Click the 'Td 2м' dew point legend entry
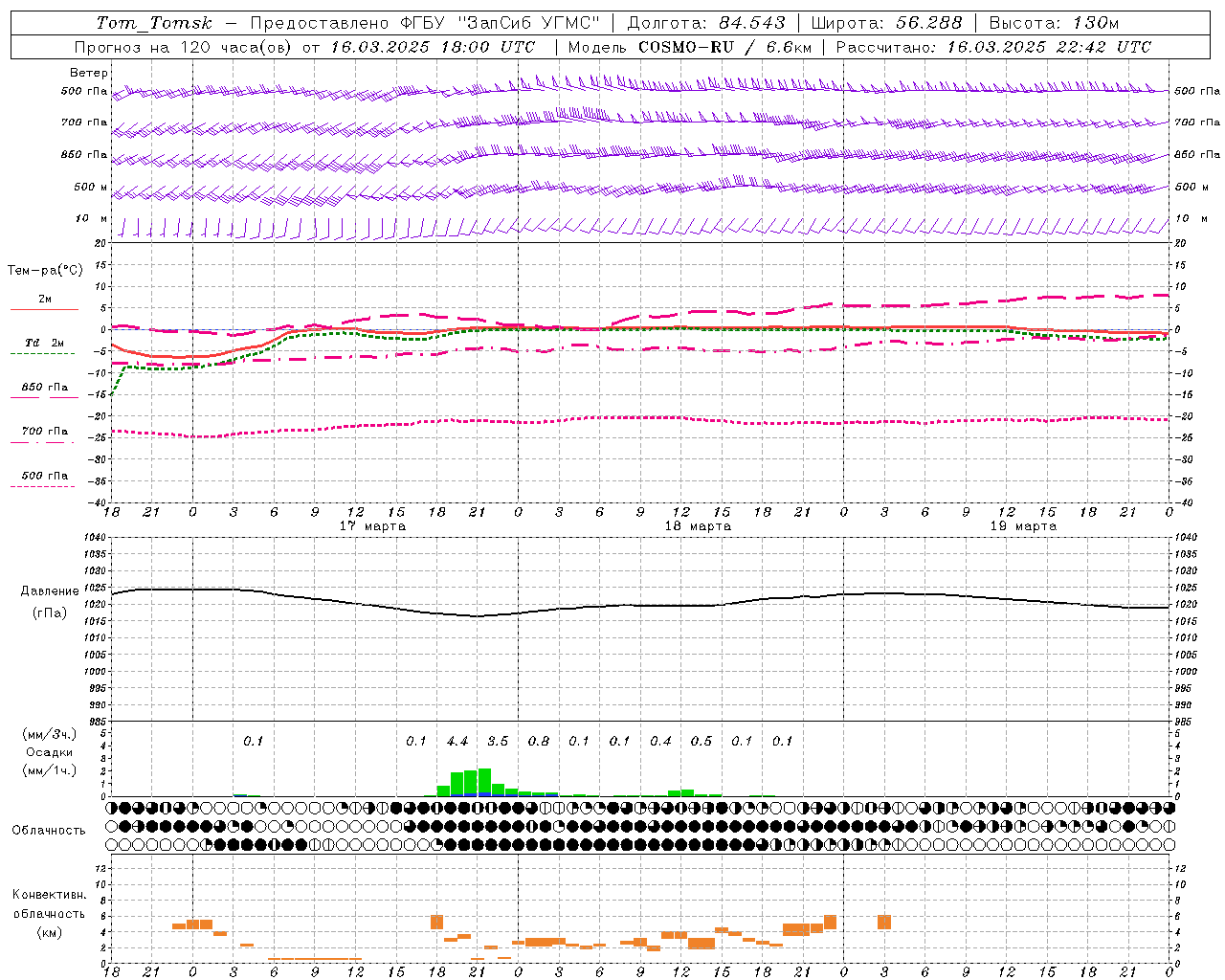The height and width of the screenshot is (980, 1225). click(44, 343)
